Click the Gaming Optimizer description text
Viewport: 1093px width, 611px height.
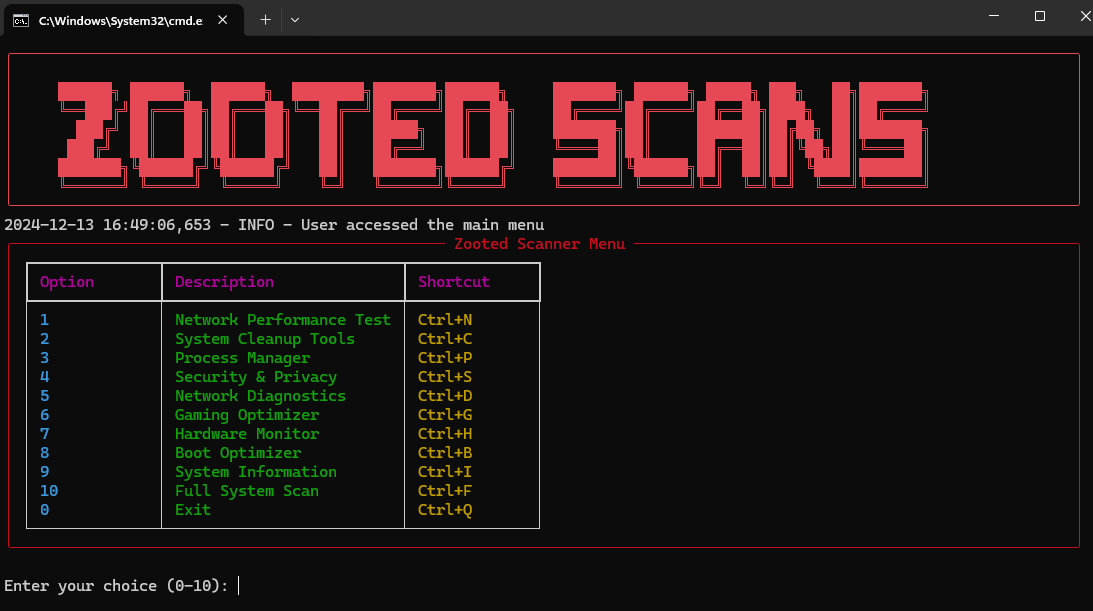click(x=246, y=415)
